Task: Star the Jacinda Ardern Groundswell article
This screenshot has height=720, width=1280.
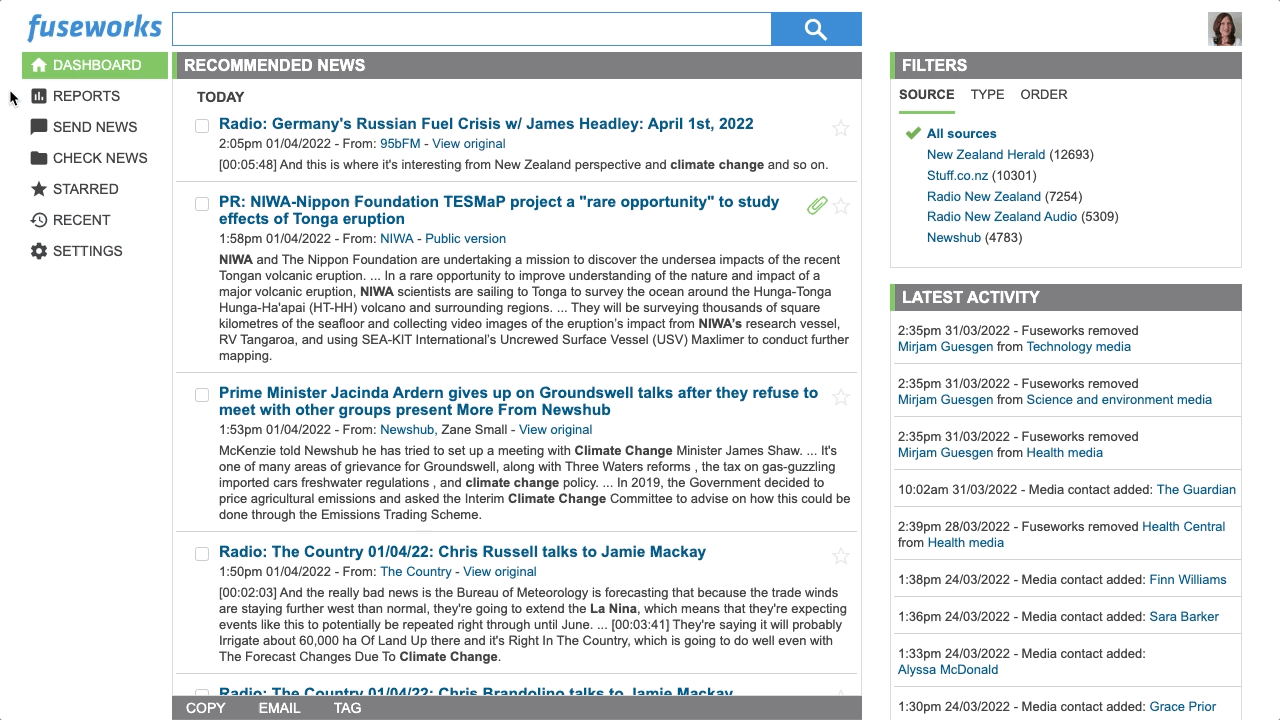Action: pyautogui.click(x=841, y=397)
